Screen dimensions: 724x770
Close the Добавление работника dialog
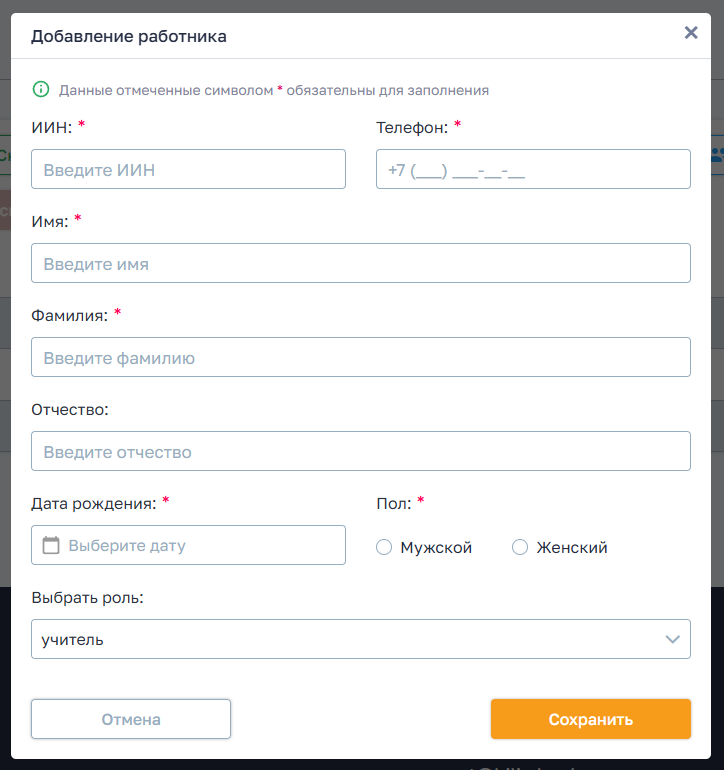[690, 32]
